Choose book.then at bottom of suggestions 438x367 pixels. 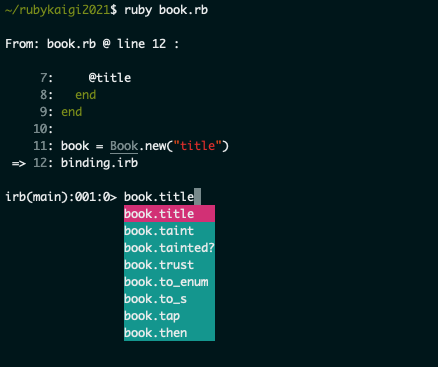[x=169, y=333]
